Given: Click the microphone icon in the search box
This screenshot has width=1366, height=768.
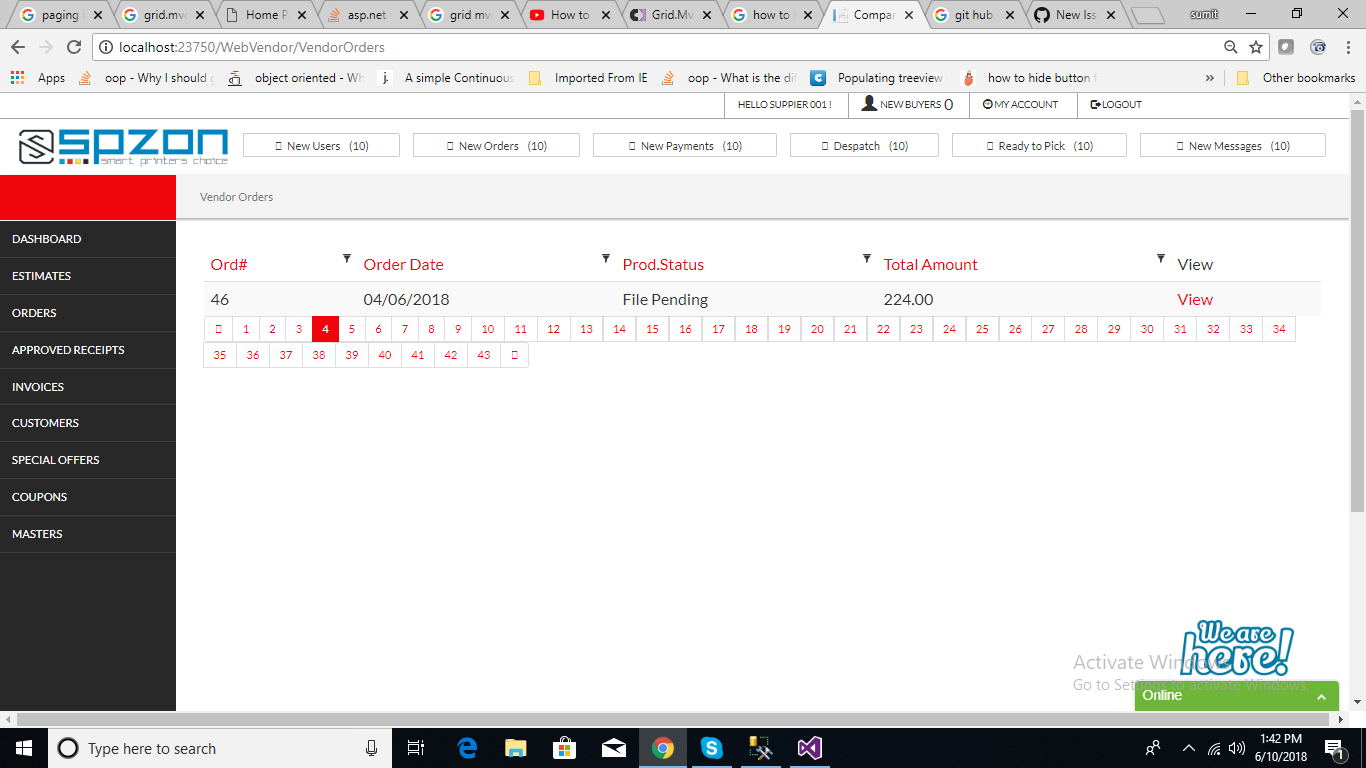Looking at the screenshot, I should (x=371, y=748).
